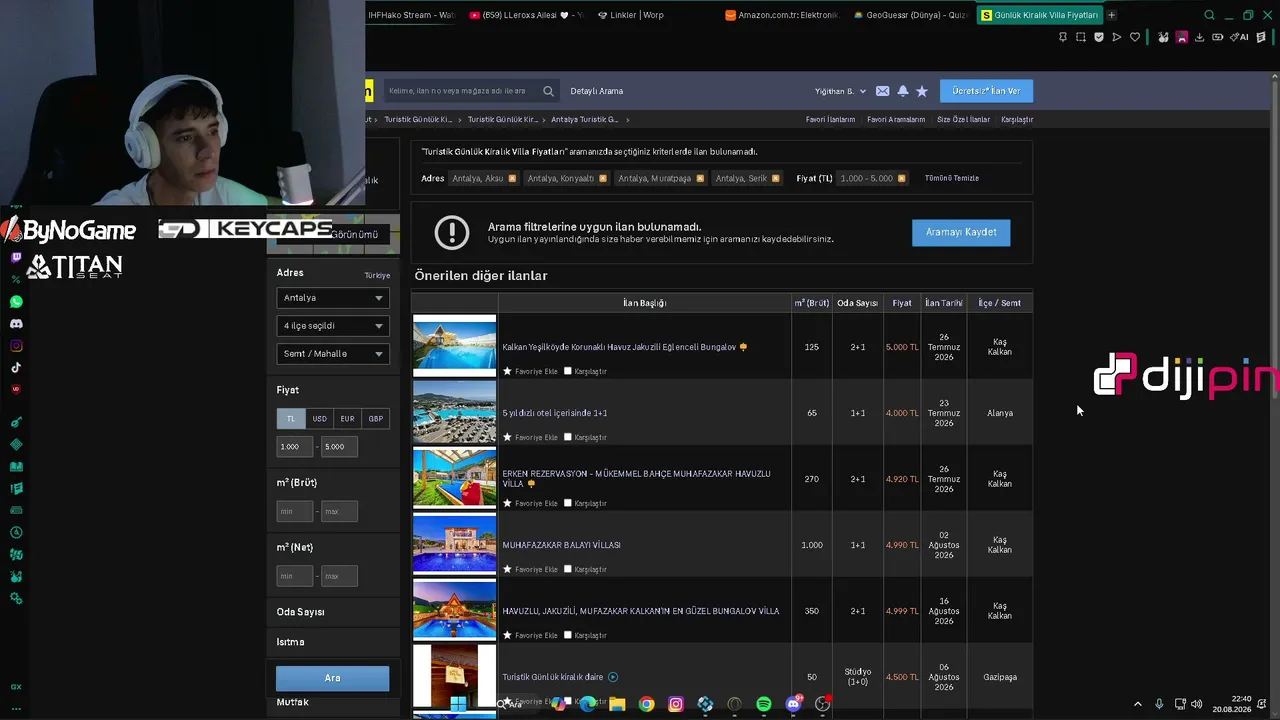This screenshot has height=720, width=1280.
Task: Remove the Antalya, Aksu address filter
Action: pos(512,178)
